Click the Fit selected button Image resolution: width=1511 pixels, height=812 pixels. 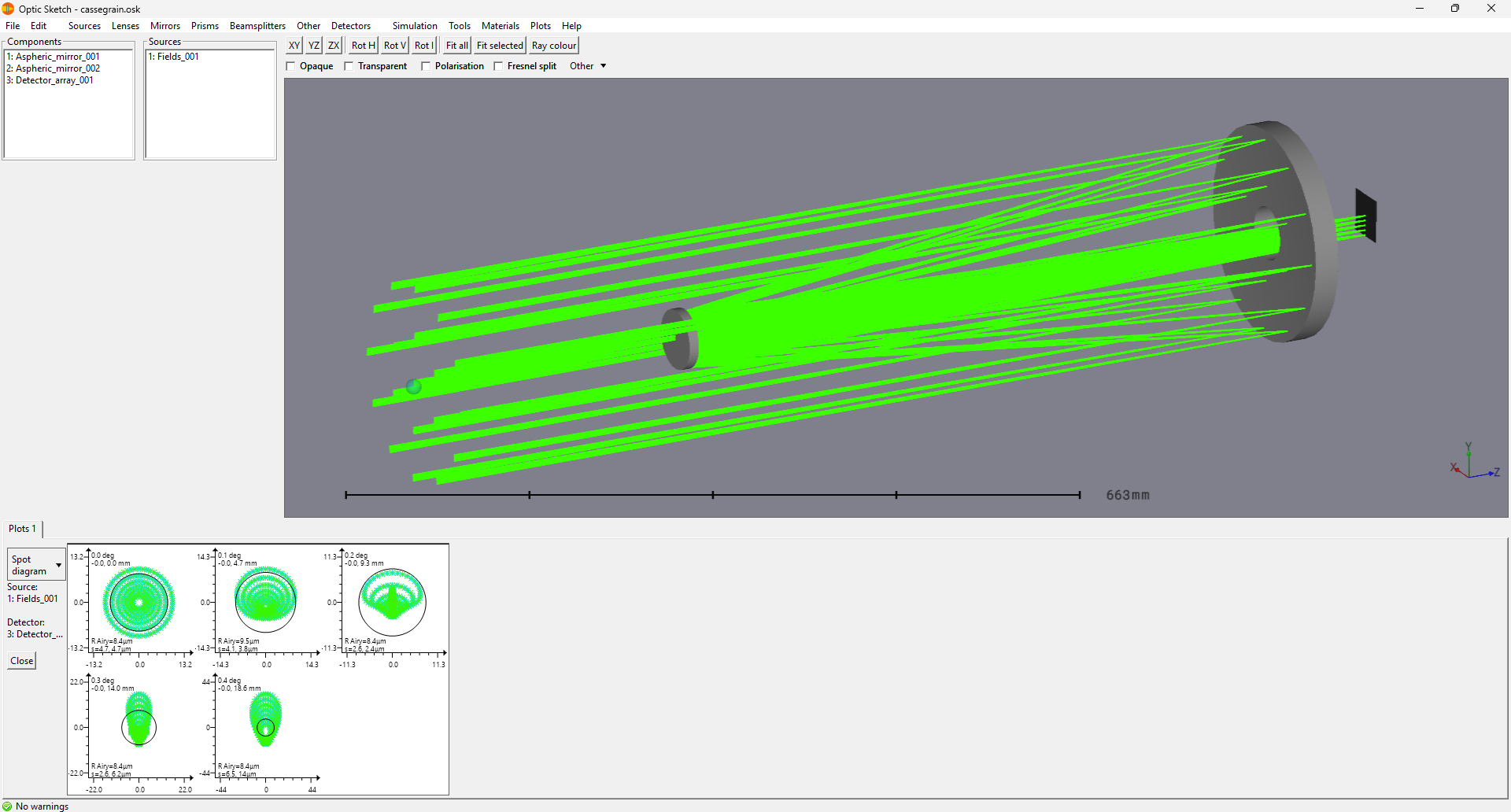[x=500, y=46]
